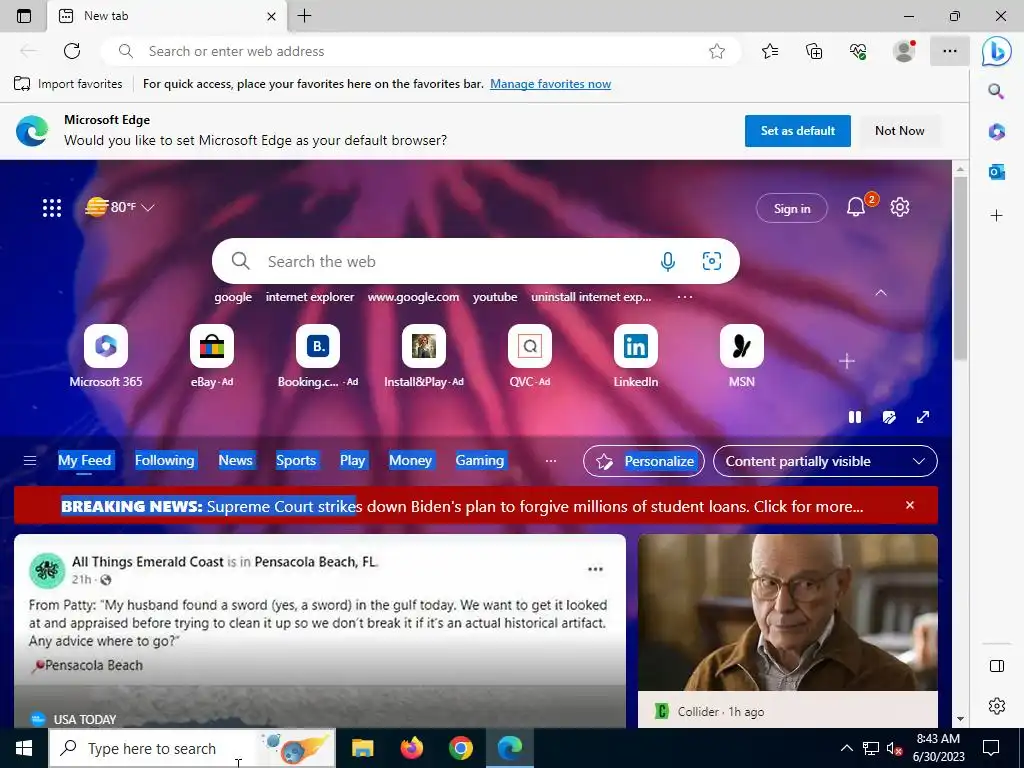1024x768 pixels.
Task: Open Microsoft 365 in the sidebar
Action: pyautogui.click(x=996, y=131)
